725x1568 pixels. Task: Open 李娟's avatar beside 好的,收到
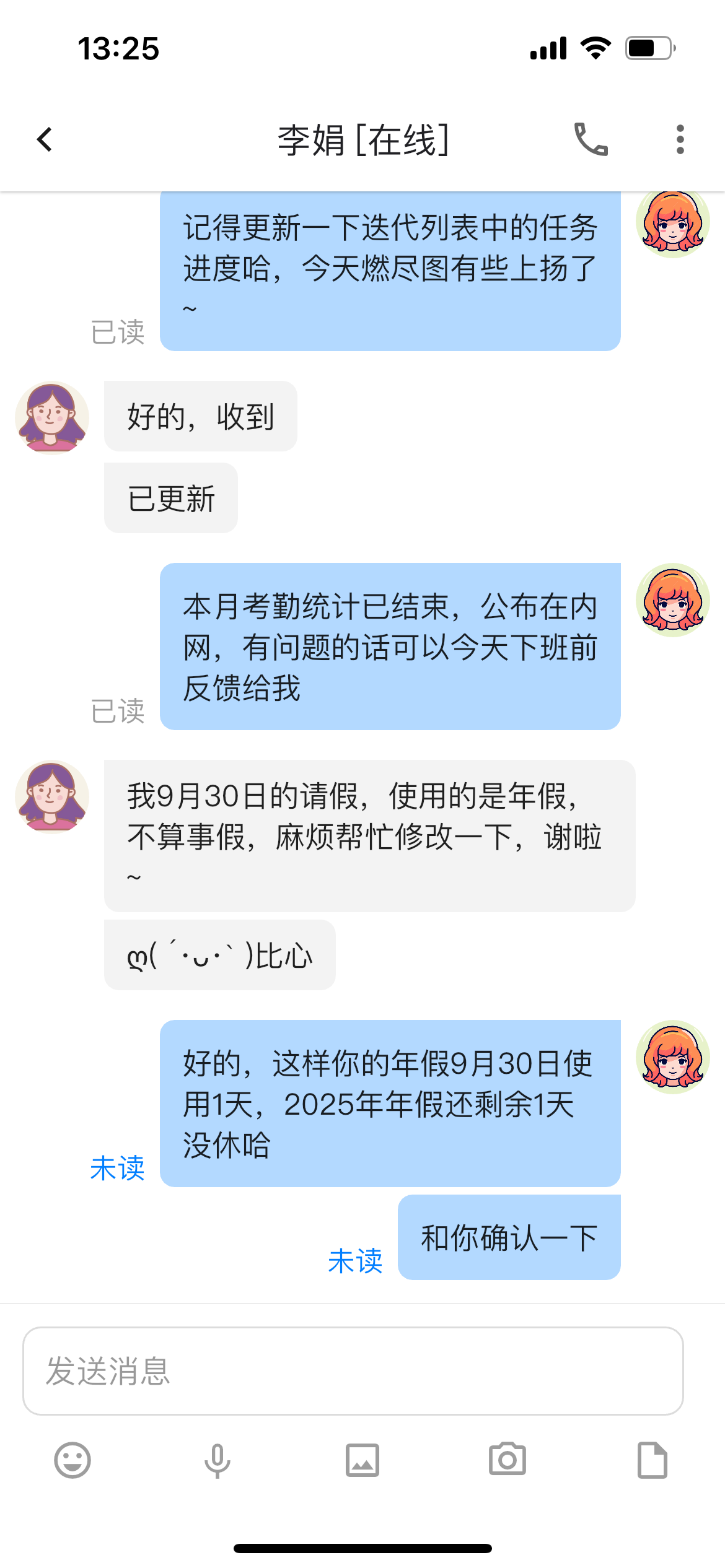coord(52,418)
